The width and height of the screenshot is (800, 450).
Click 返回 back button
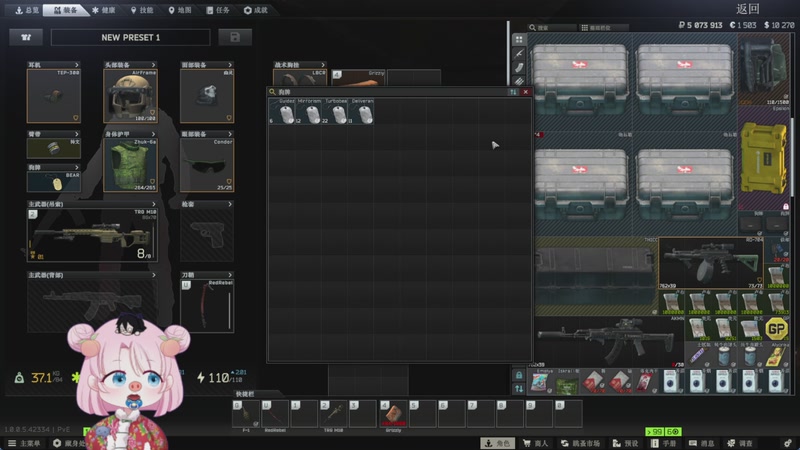click(x=748, y=9)
